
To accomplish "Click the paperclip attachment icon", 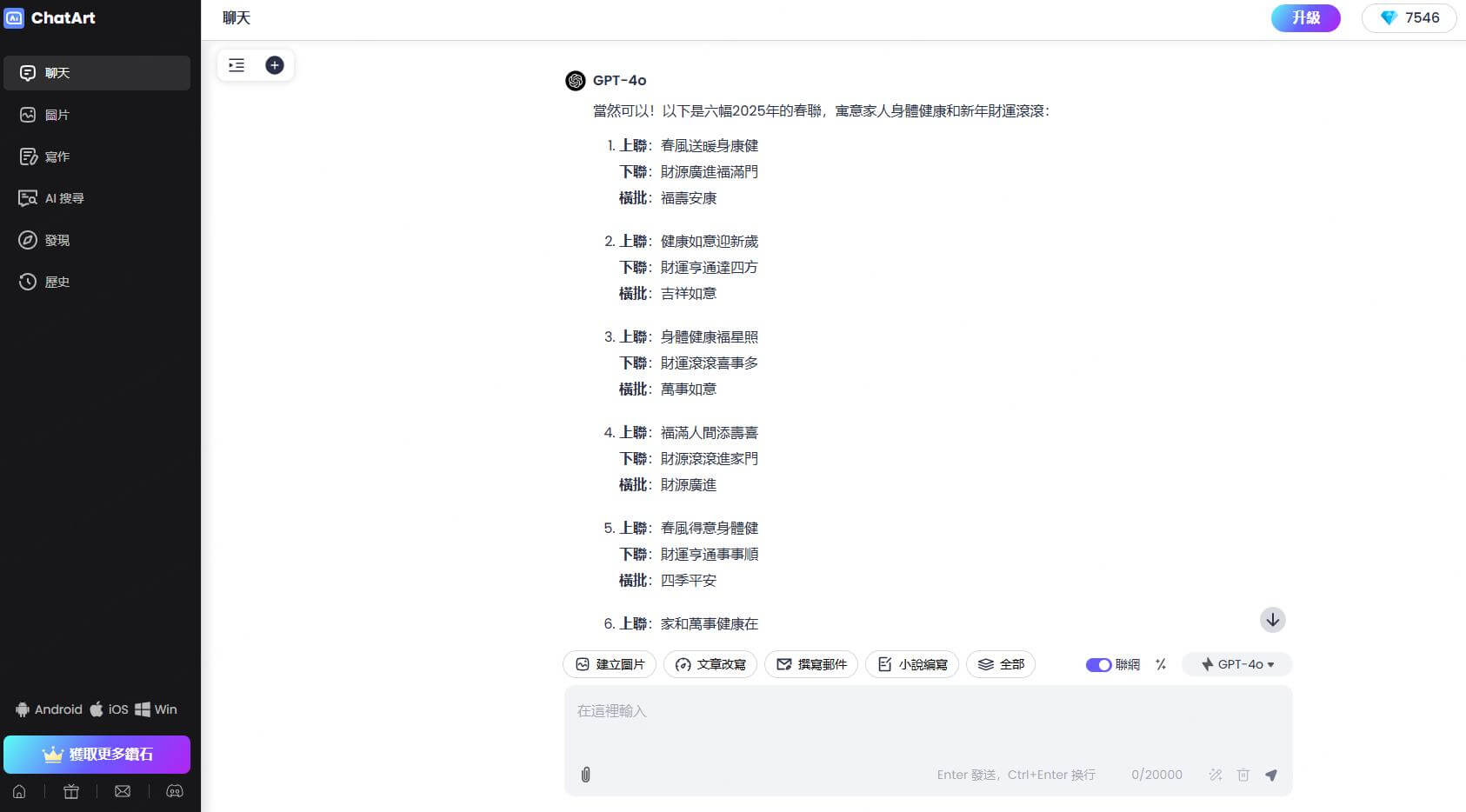I will coord(586,775).
